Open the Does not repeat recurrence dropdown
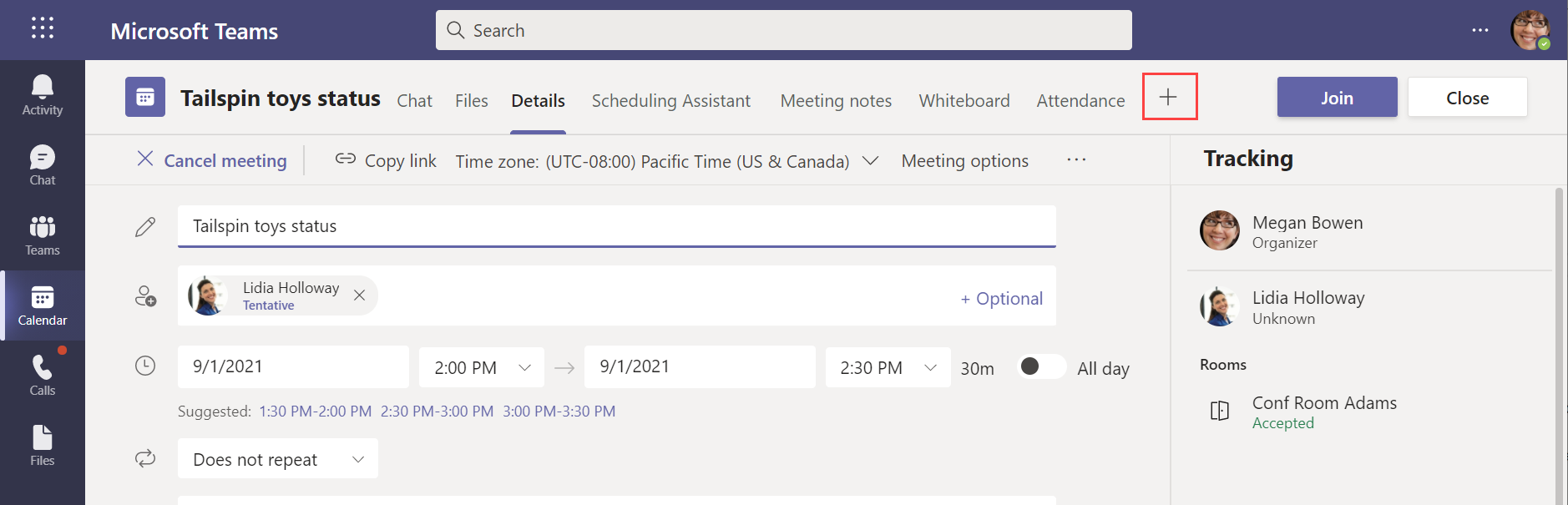The height and width of the screenshot is (505, 1568). [277, 458]
